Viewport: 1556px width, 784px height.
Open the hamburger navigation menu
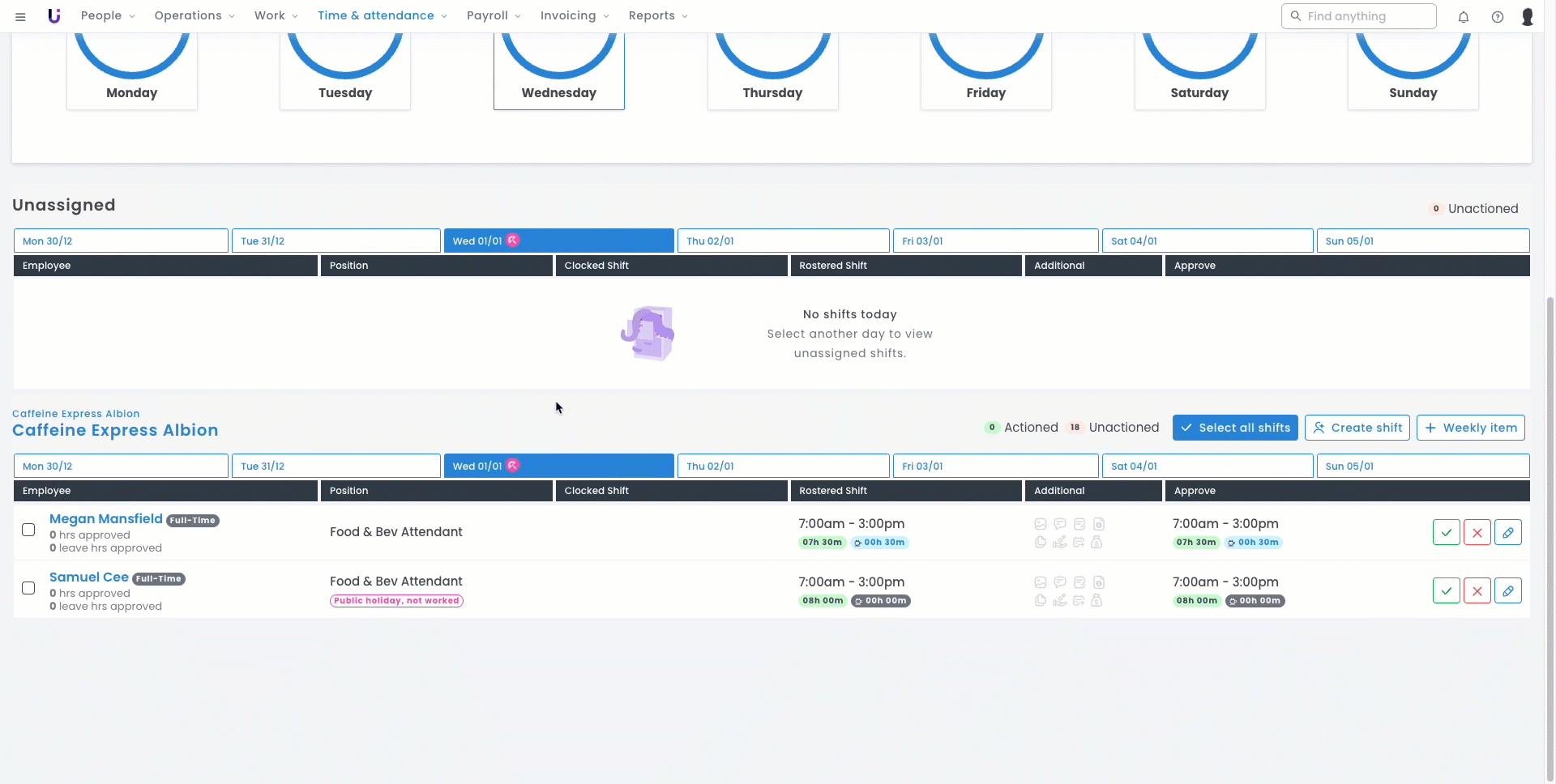pos(20,16)
